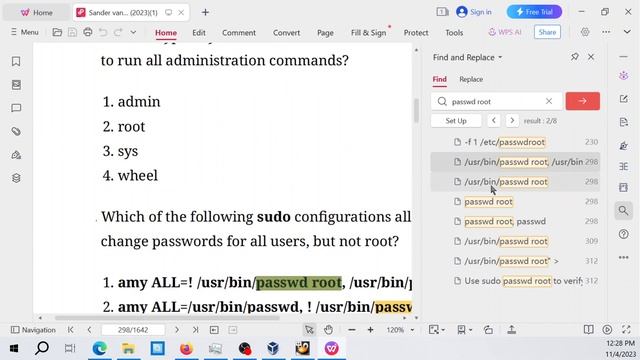Open the thumbnails panel icon in left sidebar

pos(16,84)
